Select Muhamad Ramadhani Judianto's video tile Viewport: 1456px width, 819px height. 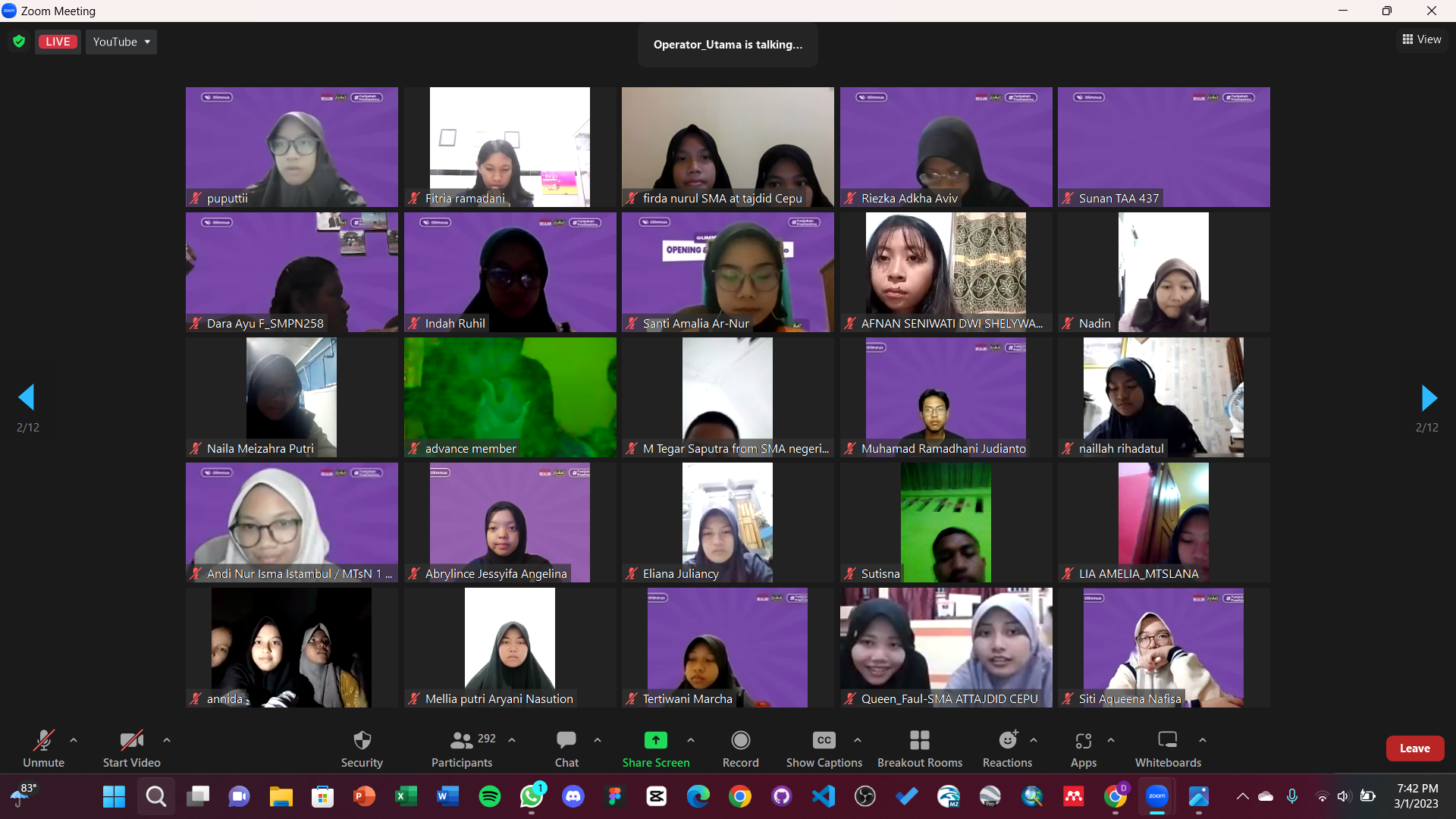click(946, 397)
